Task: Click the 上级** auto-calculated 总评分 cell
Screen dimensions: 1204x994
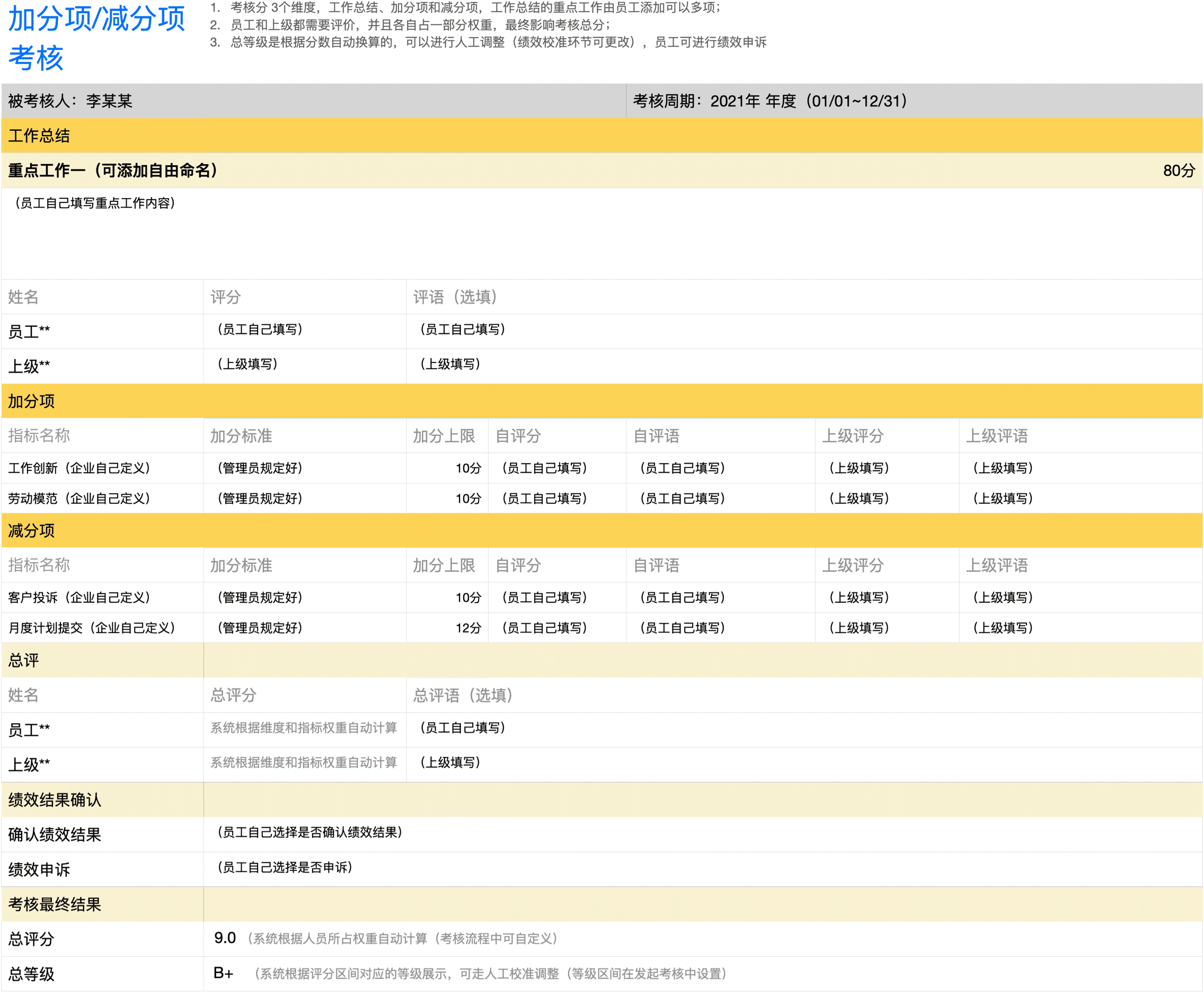Action: tap(305, 765)
